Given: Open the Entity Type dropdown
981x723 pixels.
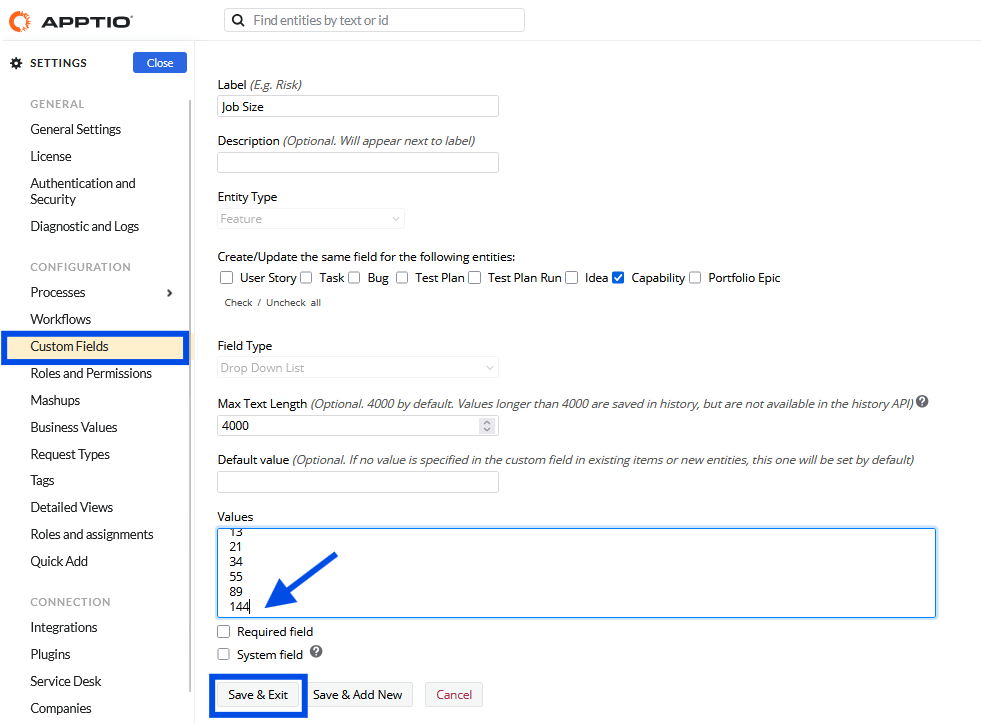Looking at the screenshot, I should [x=311, y=219].
